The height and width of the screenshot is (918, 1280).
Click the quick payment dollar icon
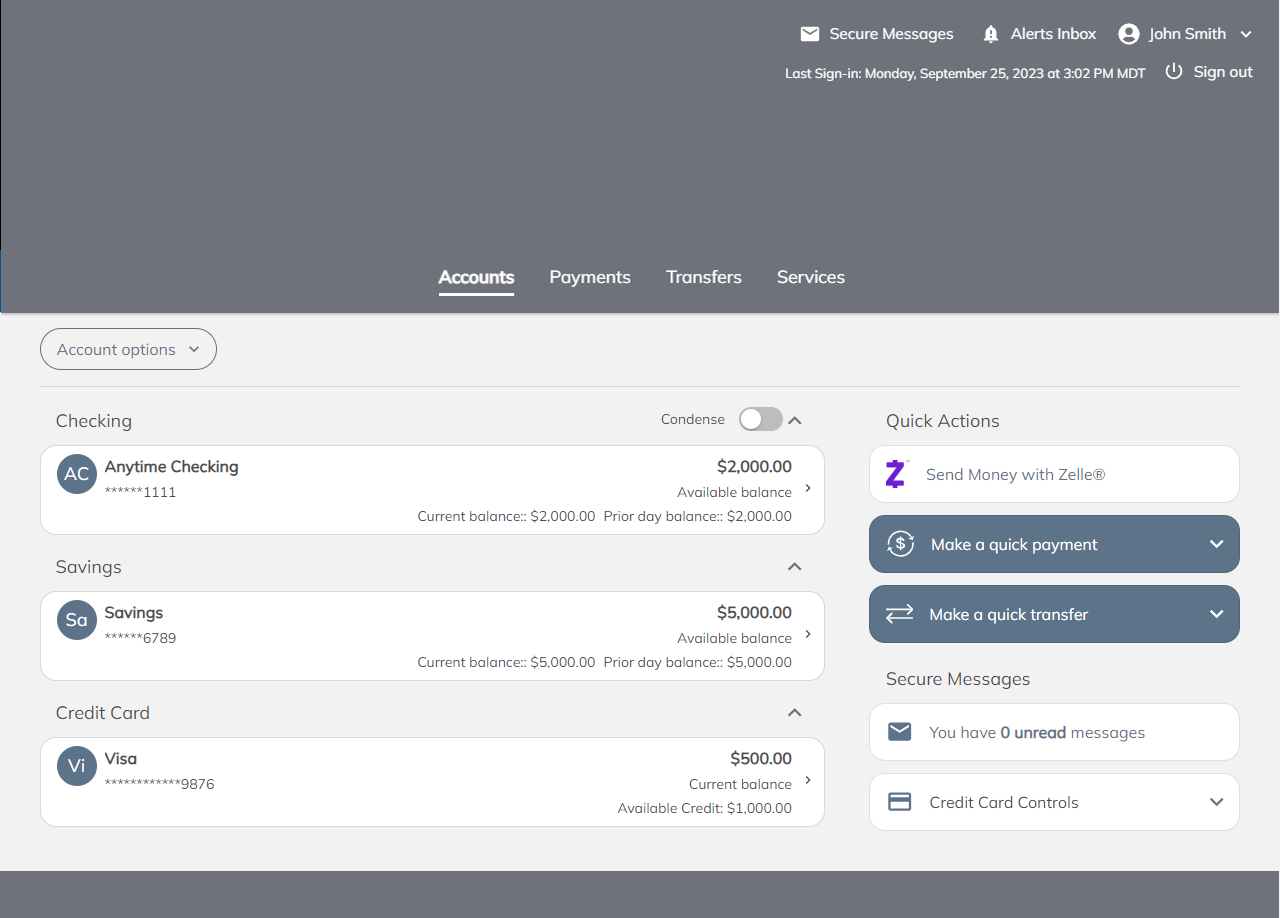pos(901,544)
